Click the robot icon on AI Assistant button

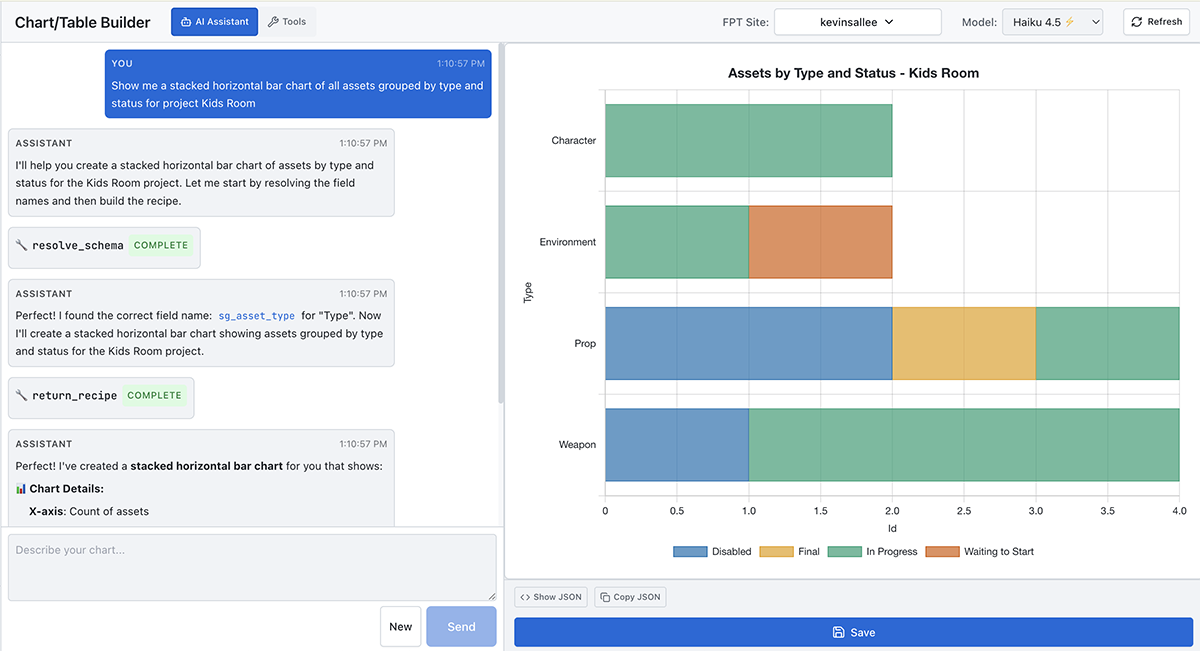(186, 21)
